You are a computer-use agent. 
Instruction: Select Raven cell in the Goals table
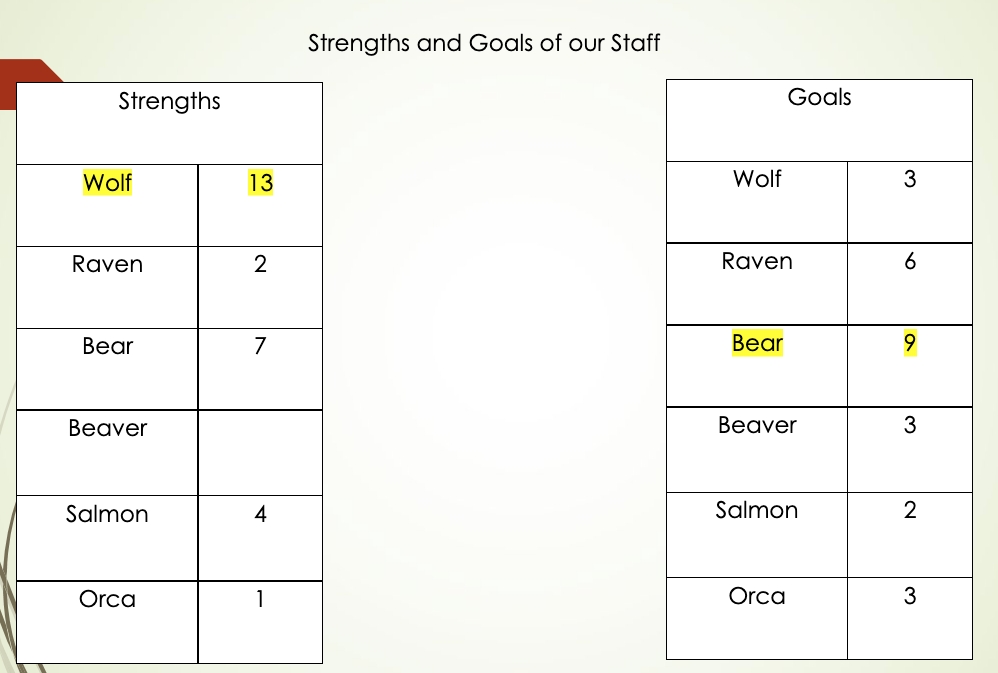pos(757,262)
